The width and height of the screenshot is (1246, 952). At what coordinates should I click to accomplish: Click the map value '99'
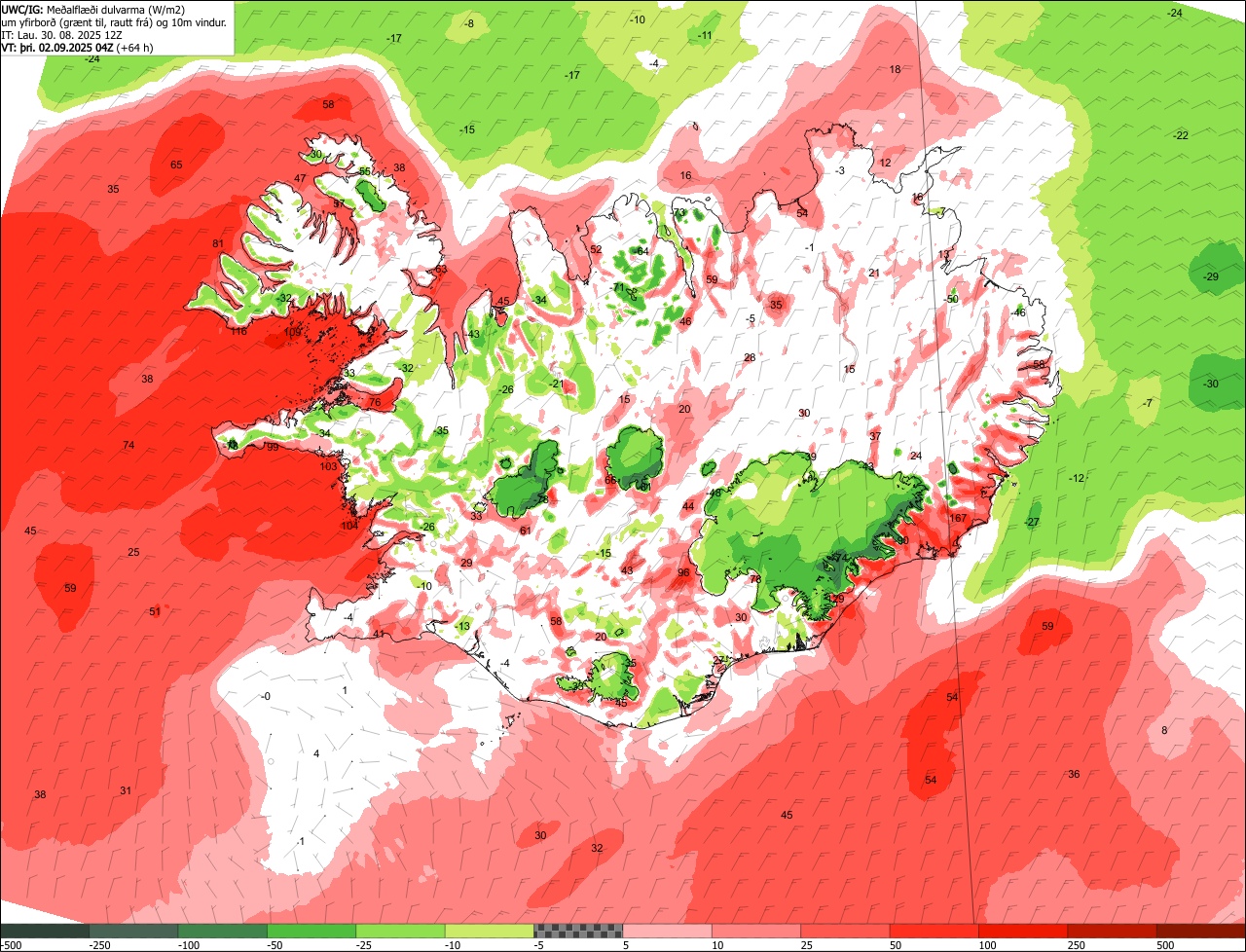[273, 447]
